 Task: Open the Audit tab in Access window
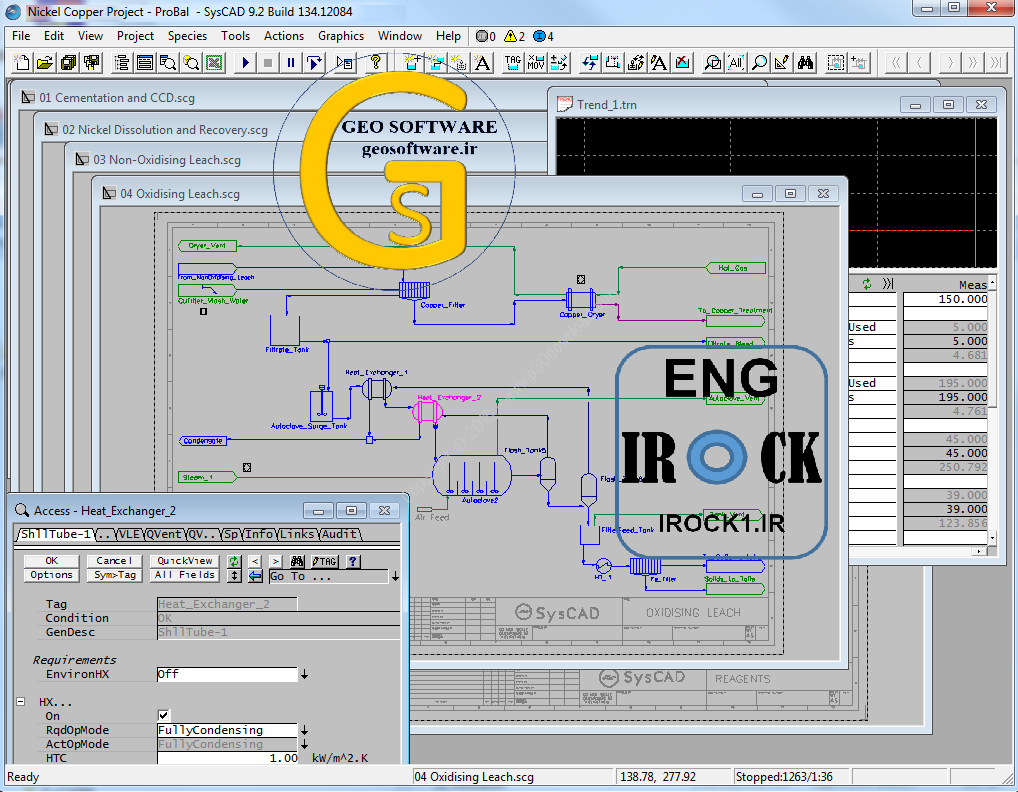tap(339, 534)
